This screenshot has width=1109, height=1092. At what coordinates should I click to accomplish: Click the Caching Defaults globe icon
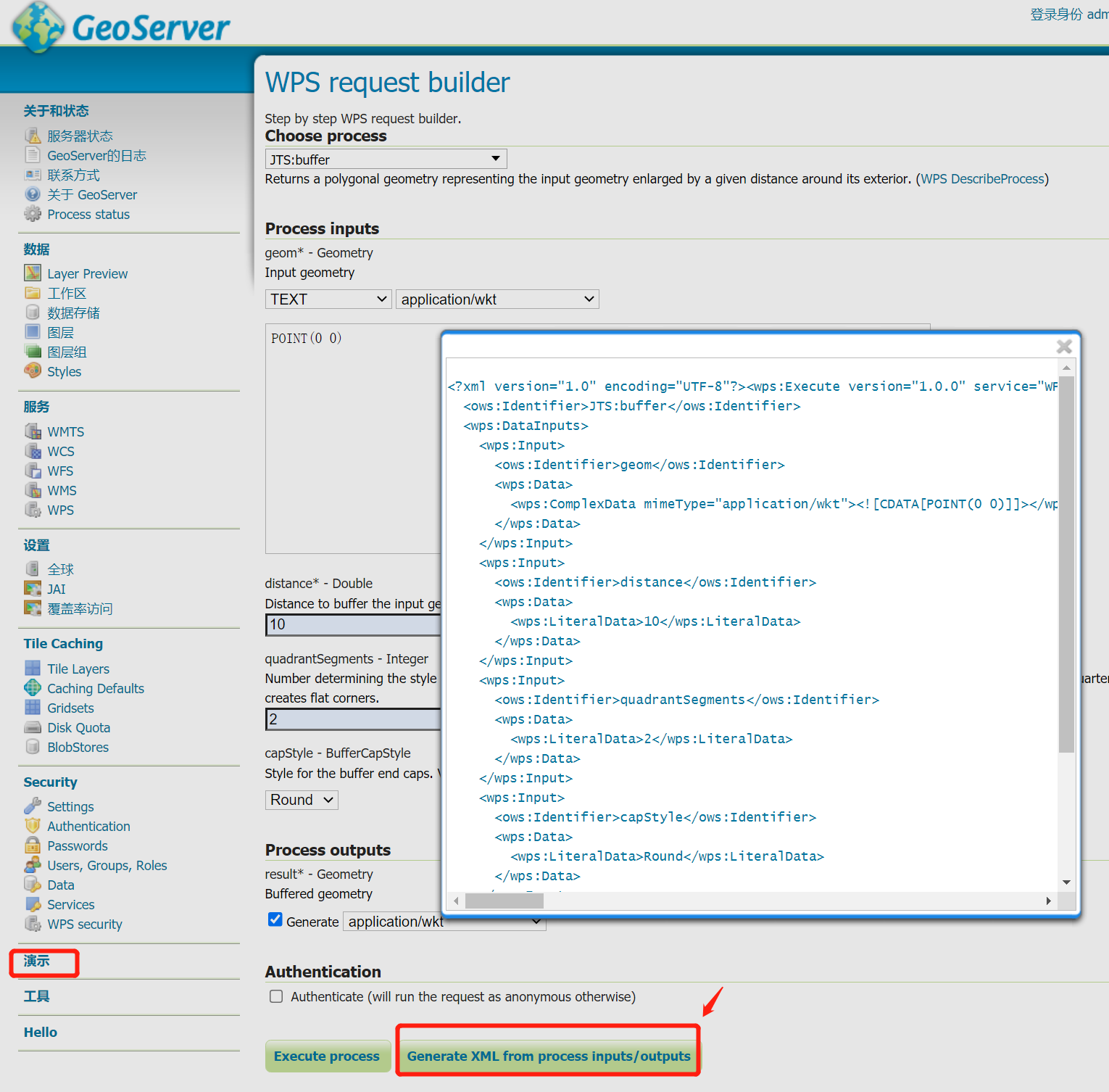[x=33, y=688]
